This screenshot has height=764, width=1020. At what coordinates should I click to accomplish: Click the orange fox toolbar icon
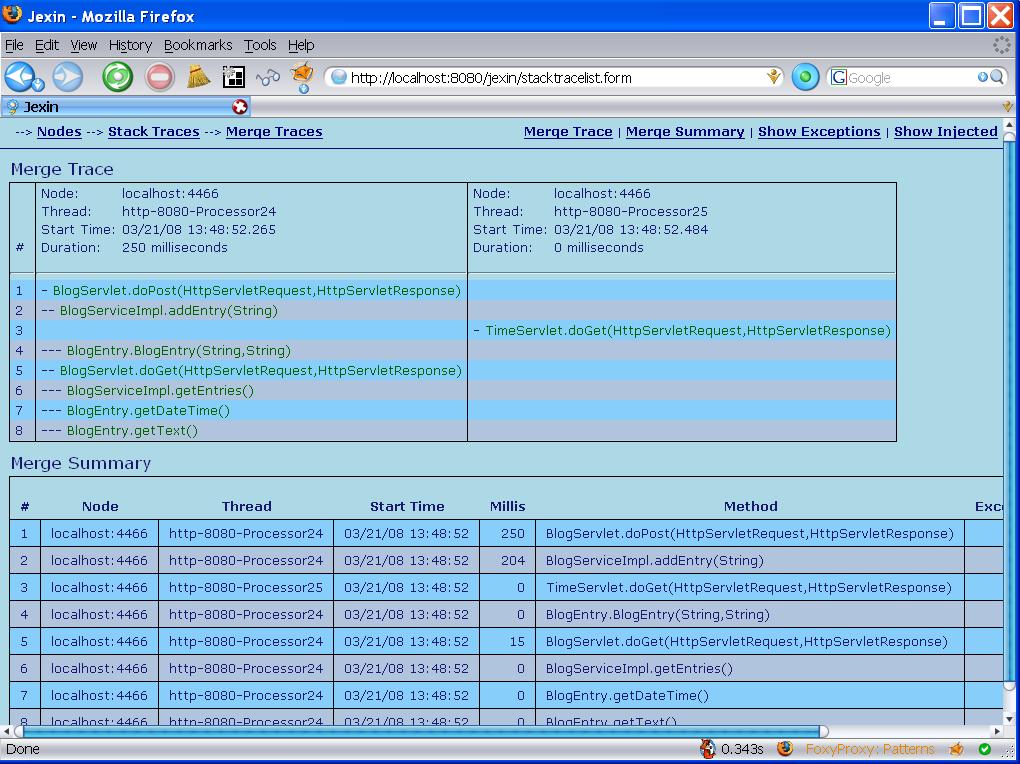pos(302,74)
